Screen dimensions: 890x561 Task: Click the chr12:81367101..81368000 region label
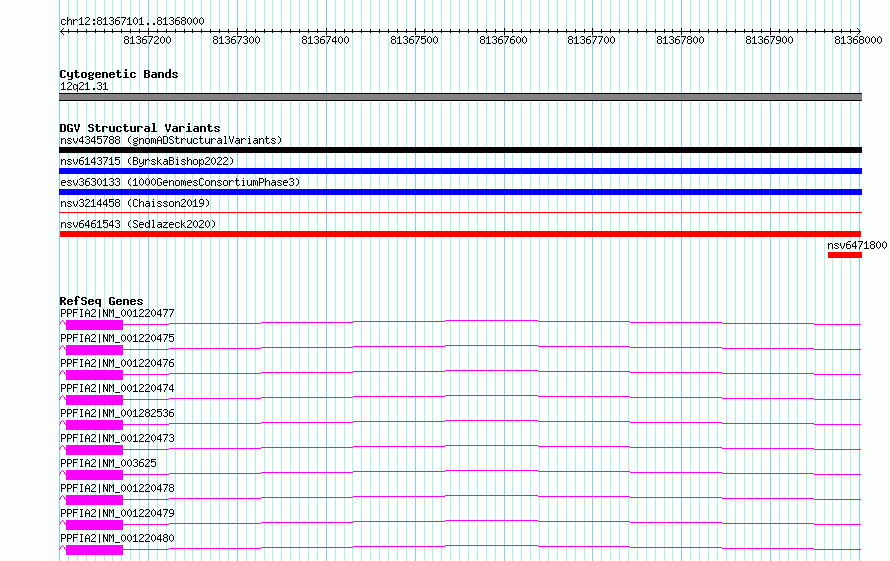click(x=132, y=21)
